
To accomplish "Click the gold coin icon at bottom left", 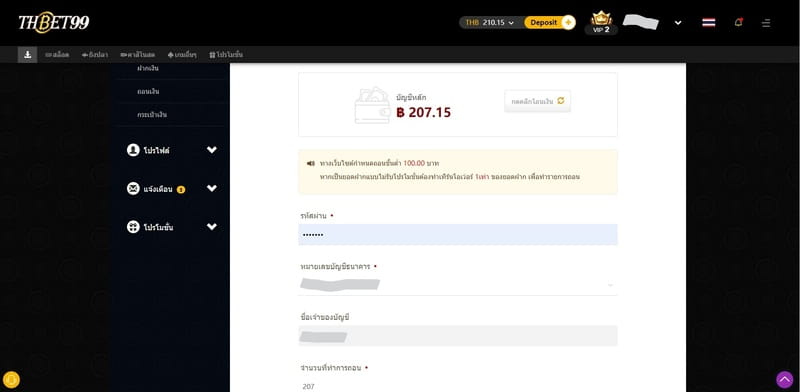I will (x=11, y=380).
